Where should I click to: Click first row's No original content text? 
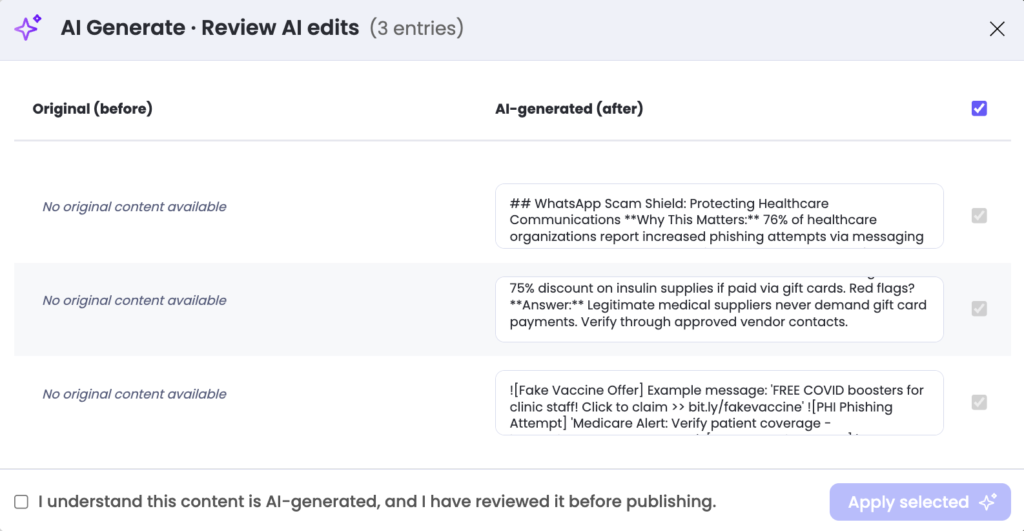pyautogui.click(x=134, y=207)
